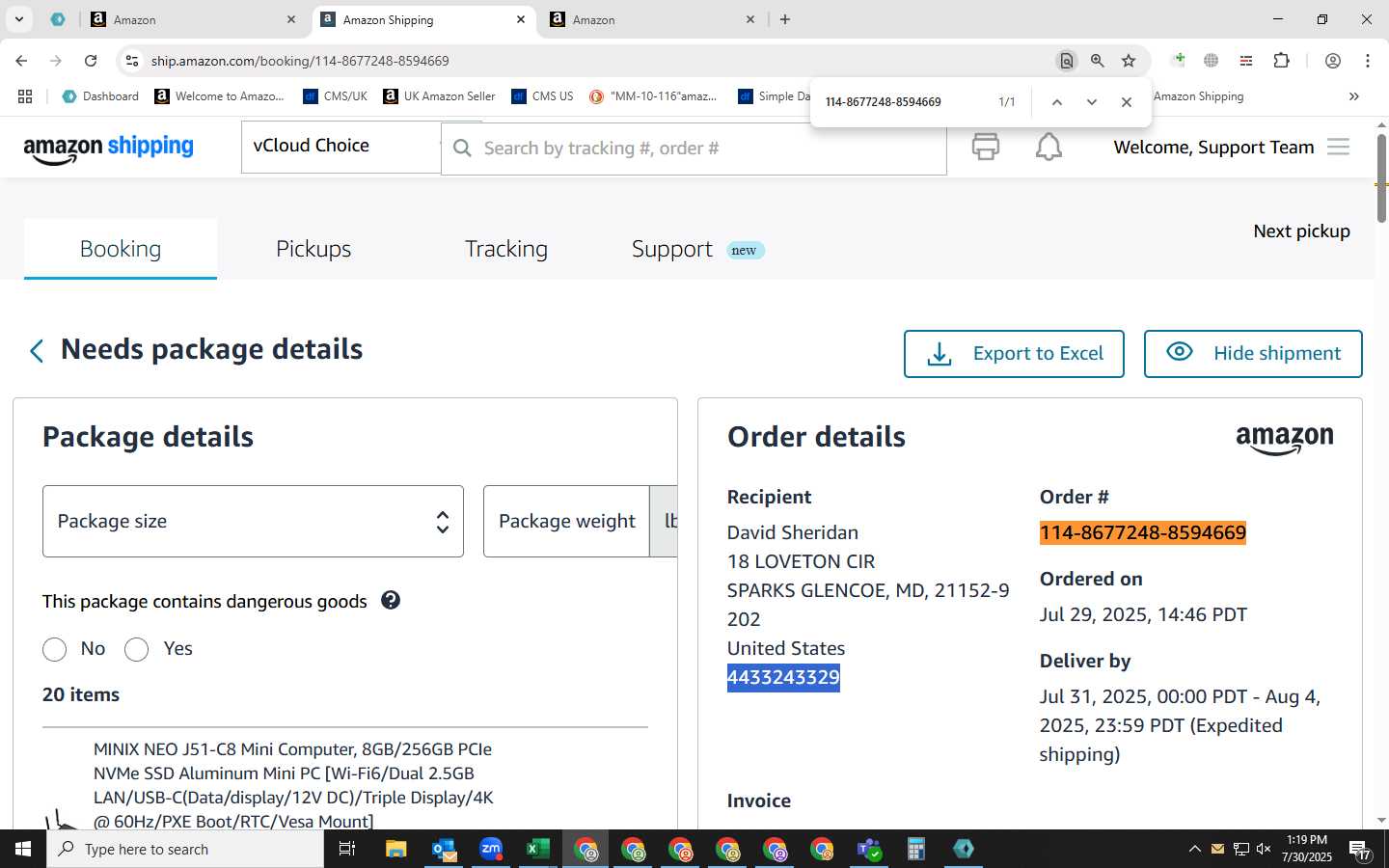Image resolution: width=1389 pixels, height=868 pixels.
Task: Open Chrome profile avatar icon
Action: coord(1333,61)
